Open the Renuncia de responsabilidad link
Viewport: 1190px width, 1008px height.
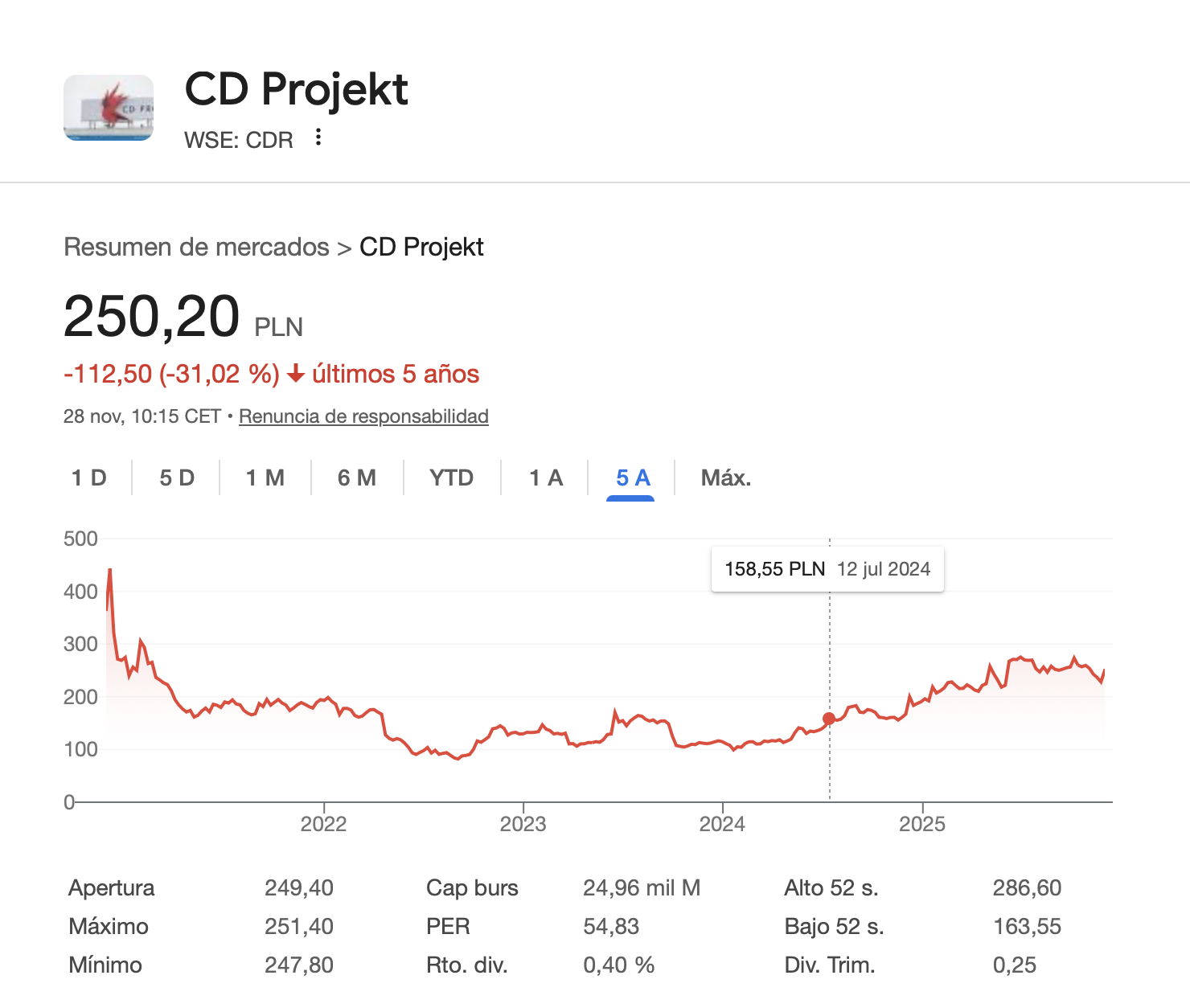point(363,416)
